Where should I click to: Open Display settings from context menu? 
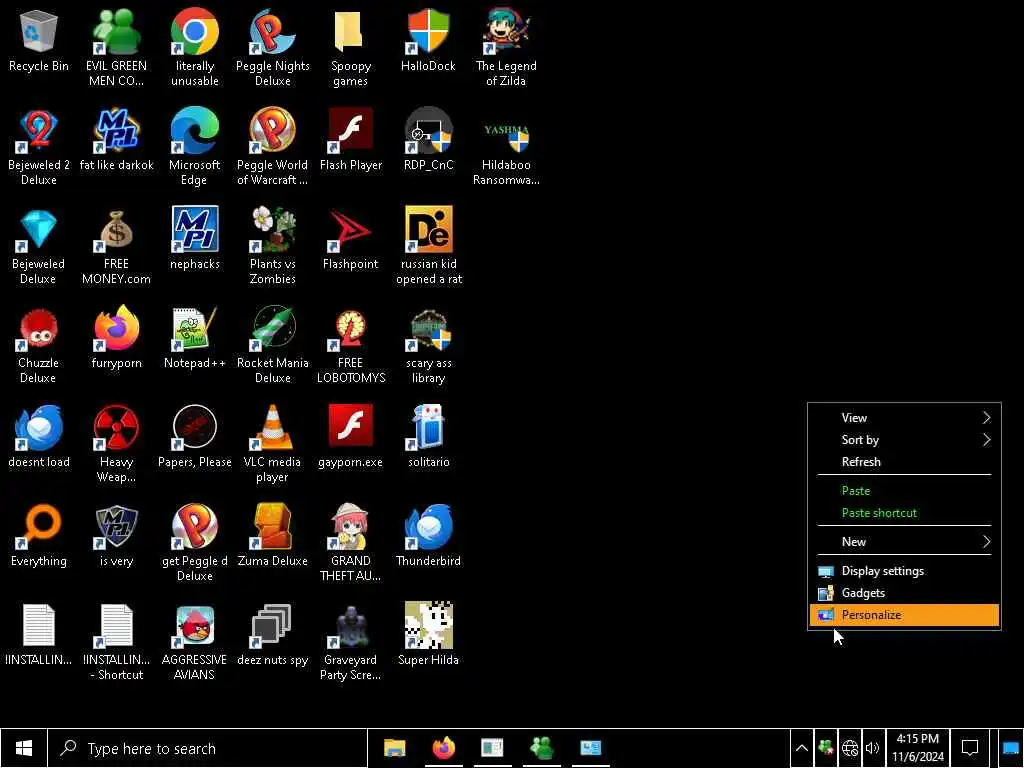point(904,571)
